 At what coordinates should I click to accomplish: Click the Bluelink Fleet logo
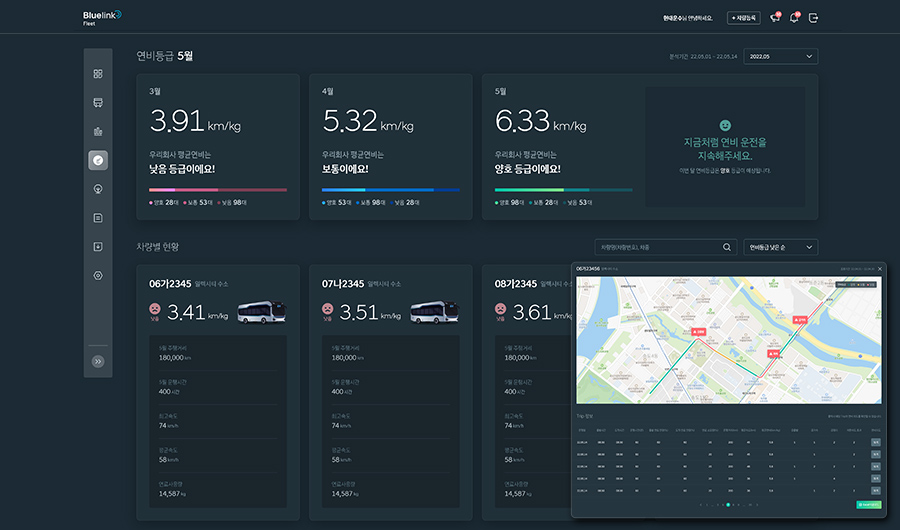[102, 17]
